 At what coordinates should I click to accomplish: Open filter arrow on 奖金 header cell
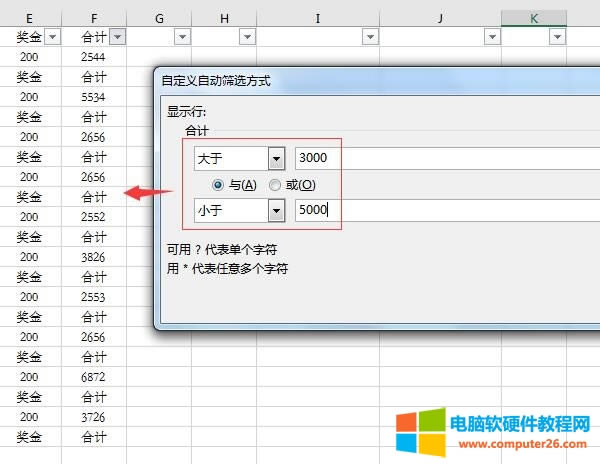click(x=53, y=37)
